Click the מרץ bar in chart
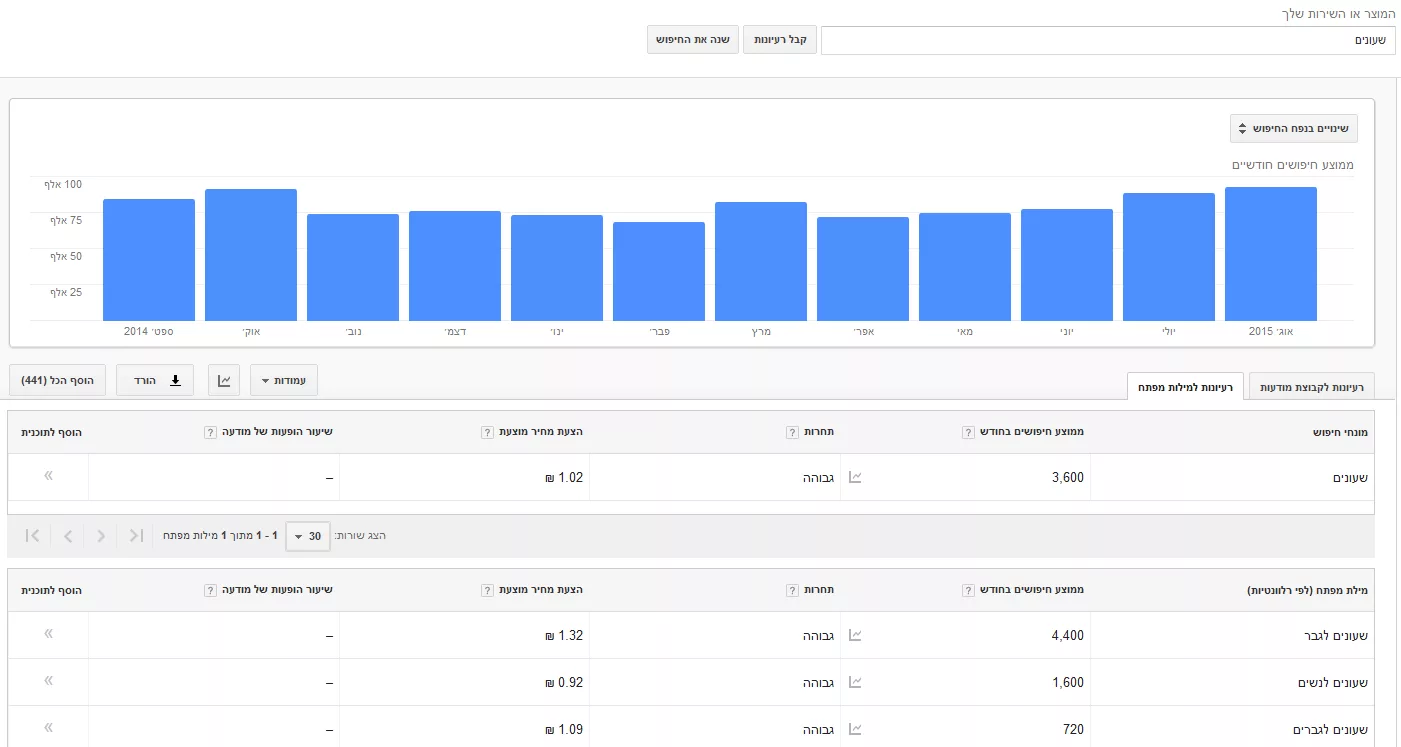 coord(761,261)
